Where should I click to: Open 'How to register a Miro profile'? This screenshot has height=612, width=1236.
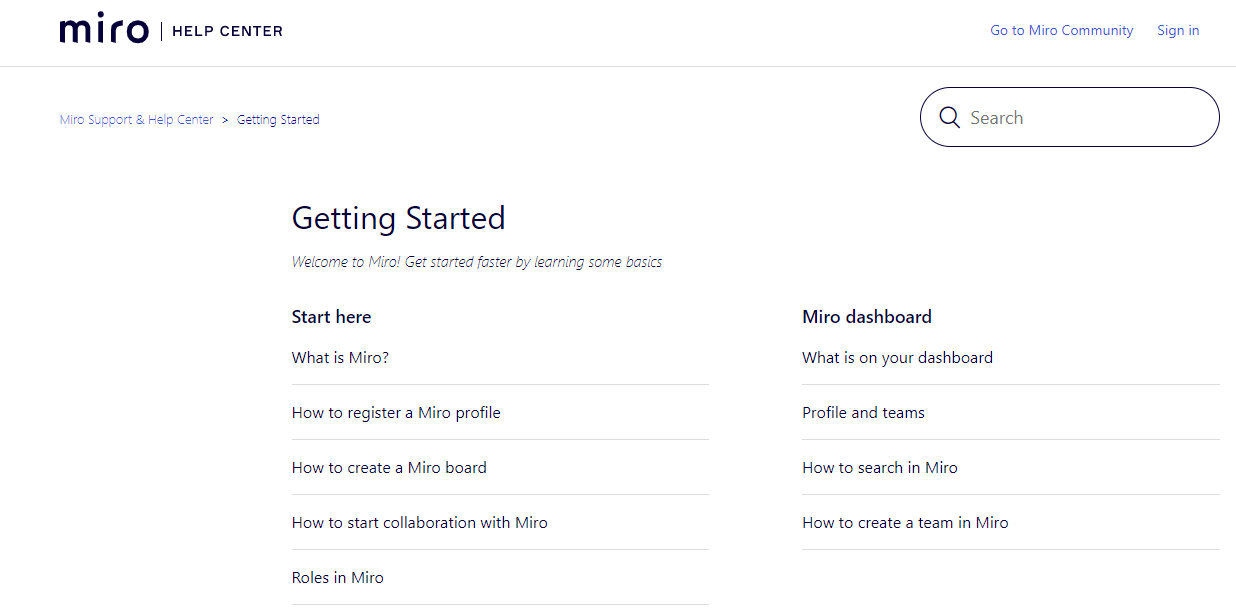396,413
